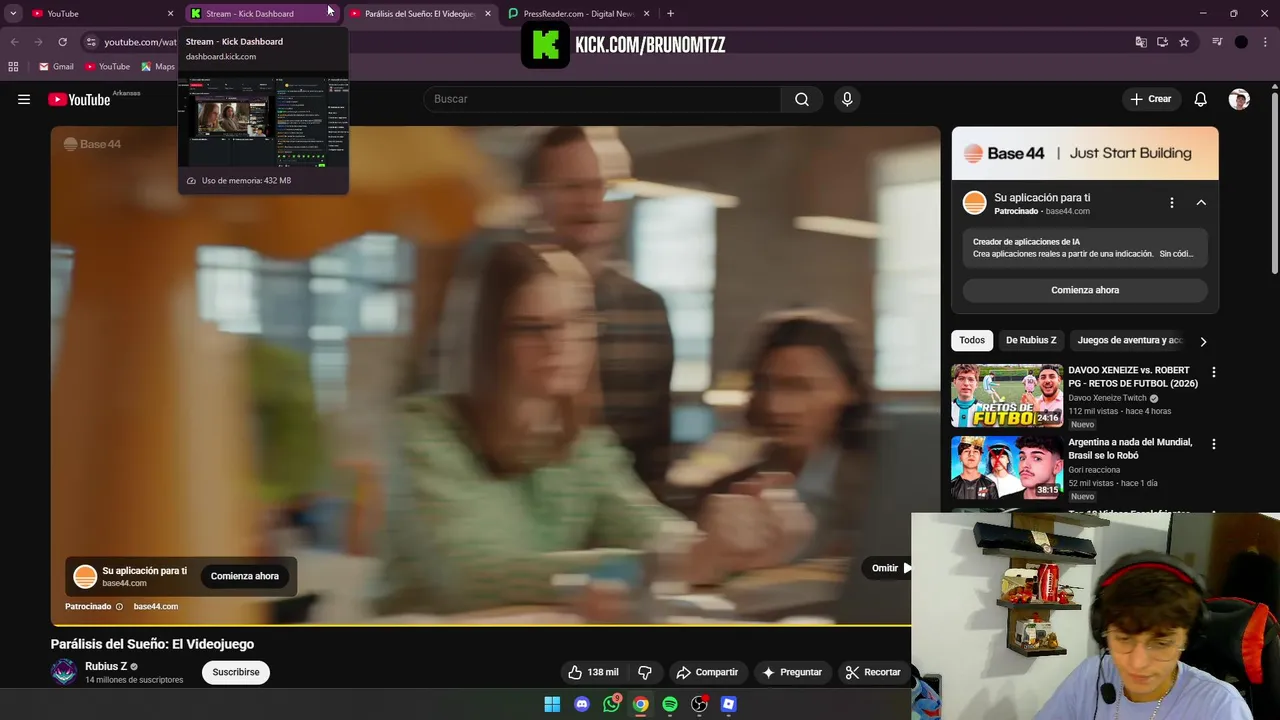This screenshot has width=1280, height=720.
Task: Click the Recortar clip button
Action: (873, 672)
